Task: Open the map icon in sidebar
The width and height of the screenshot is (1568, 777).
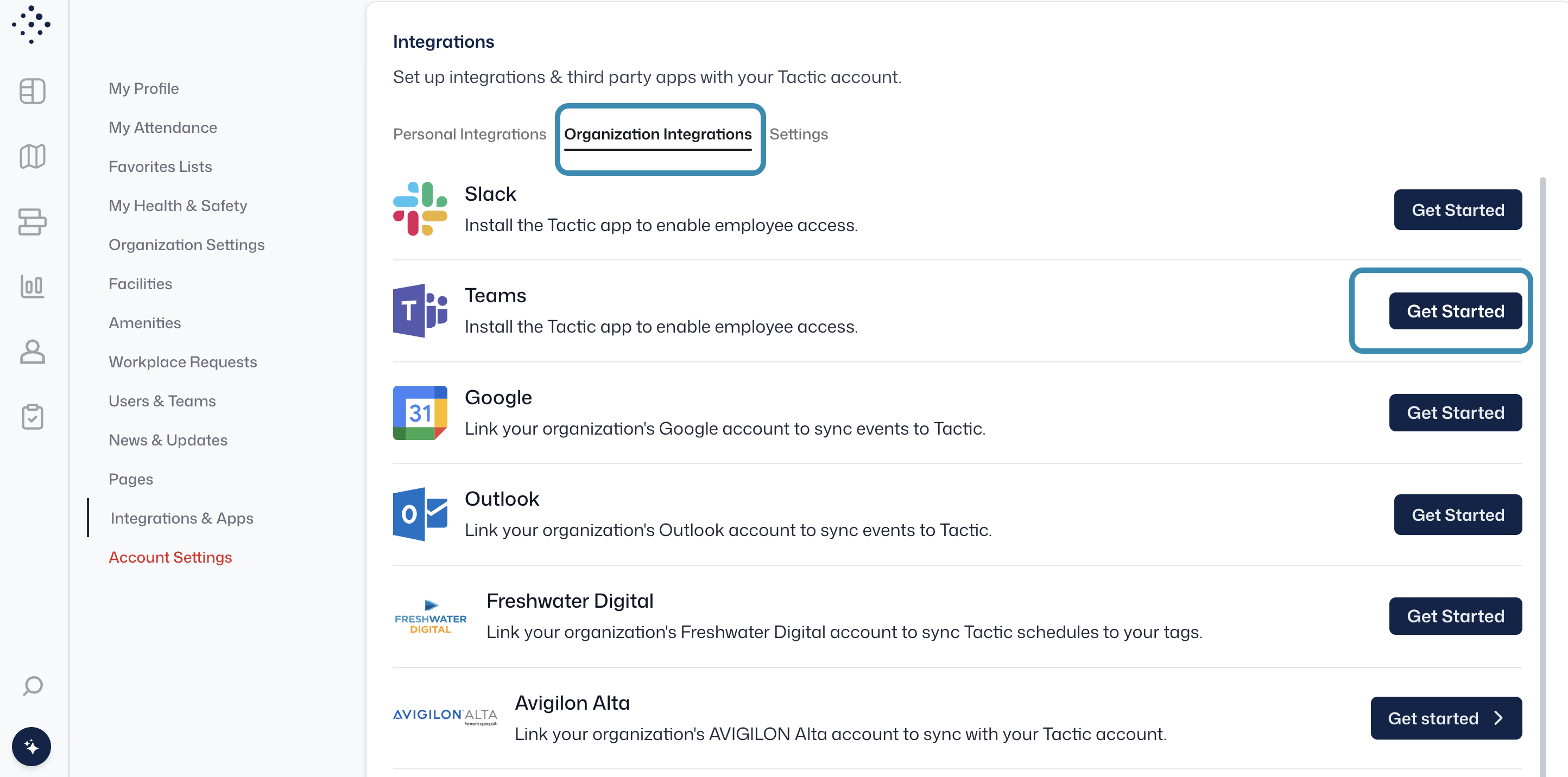Action: click(x=32, y=156)
